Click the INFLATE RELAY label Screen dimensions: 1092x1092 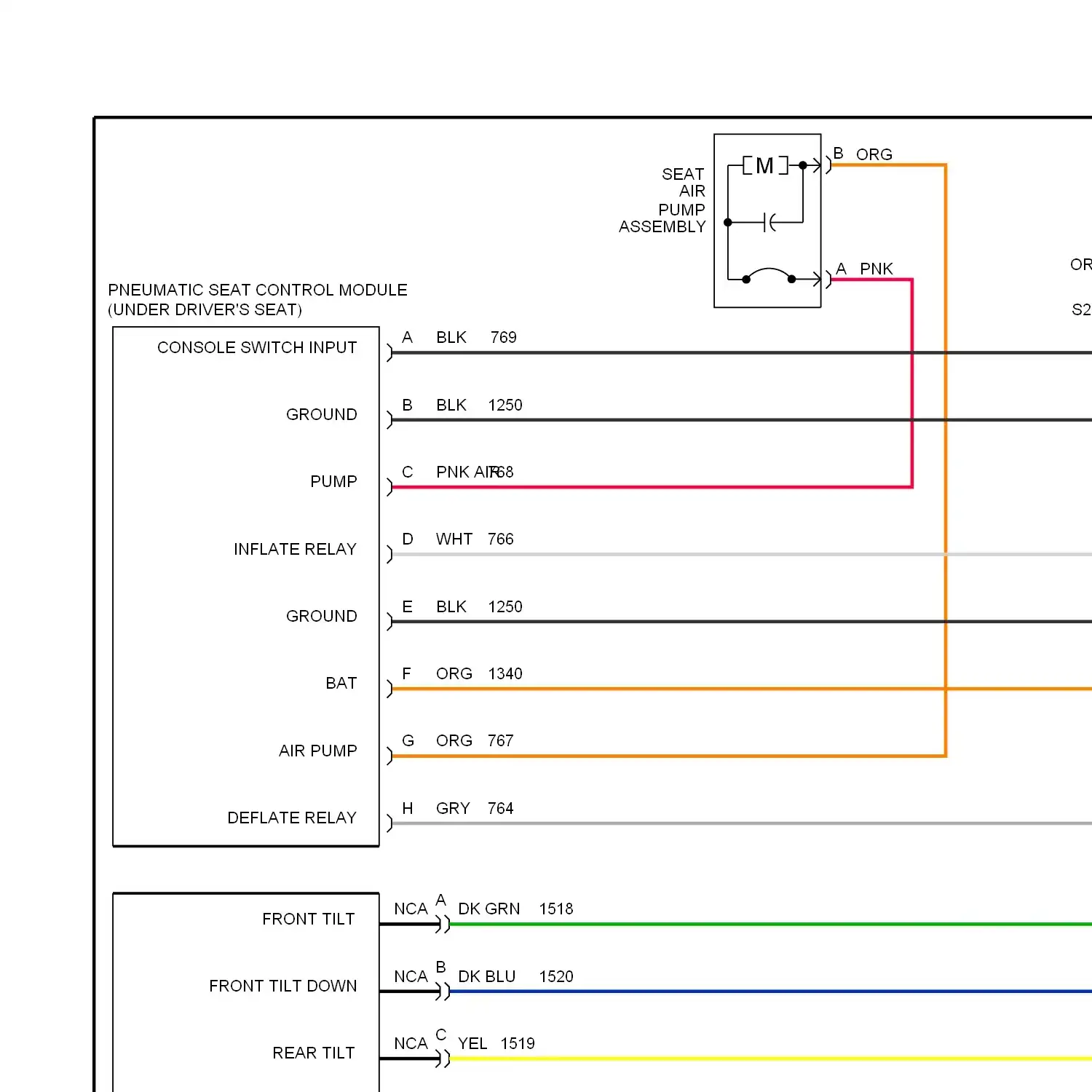click(x=295, y=549)
